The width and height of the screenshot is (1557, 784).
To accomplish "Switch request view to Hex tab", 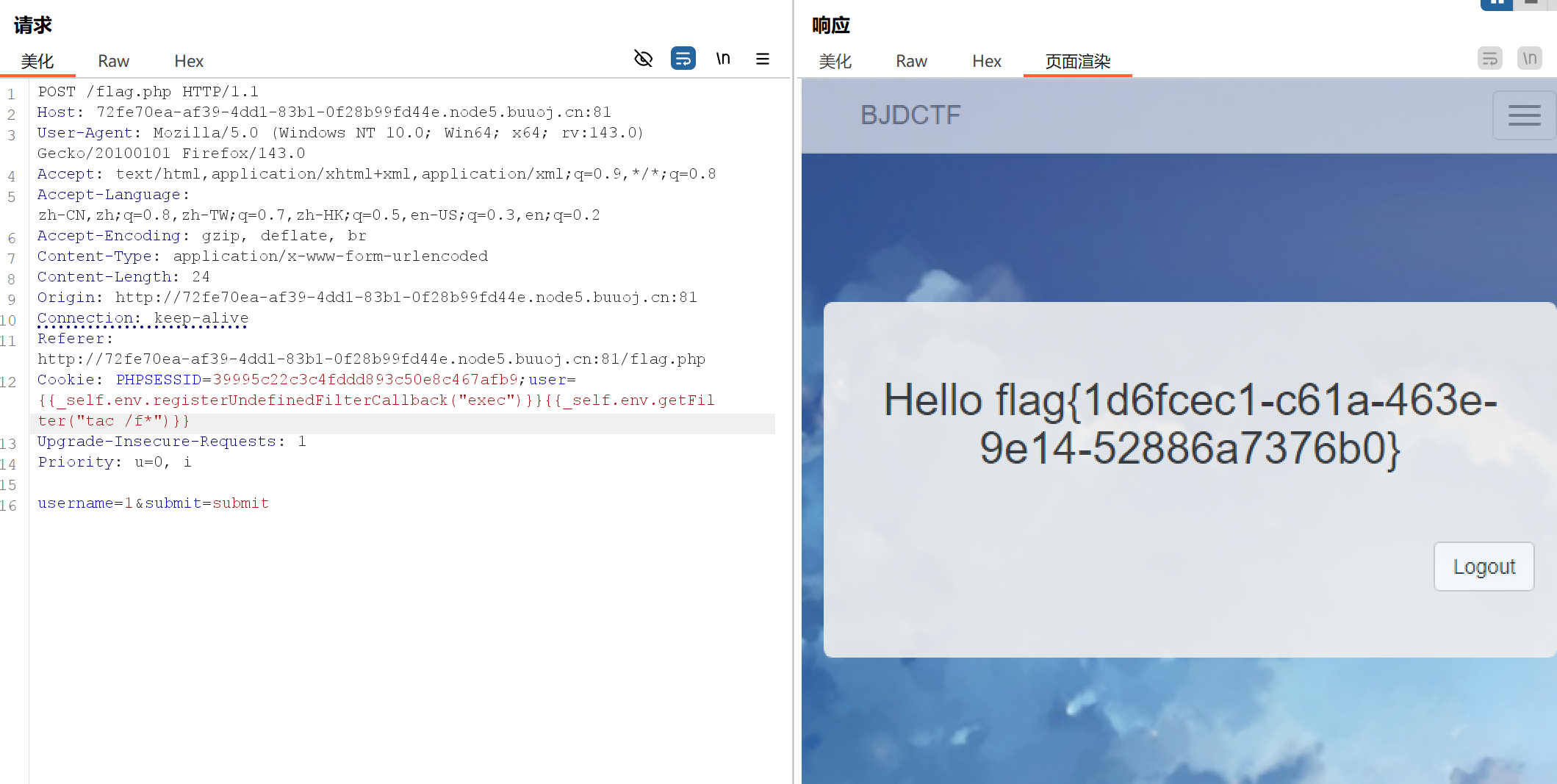I will pos(189,61).
